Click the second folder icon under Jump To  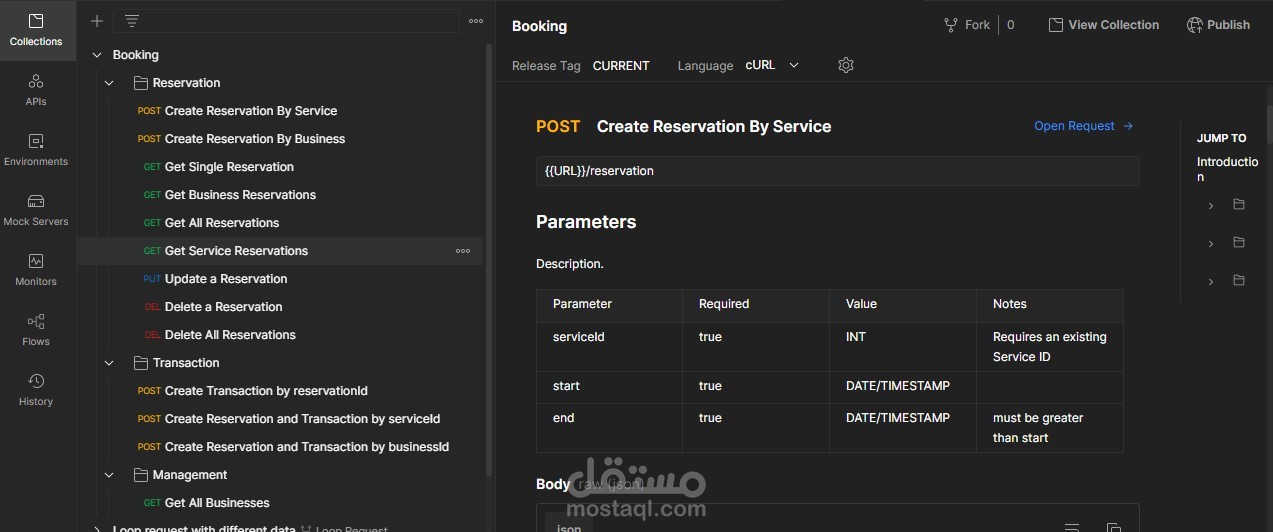1239,243
